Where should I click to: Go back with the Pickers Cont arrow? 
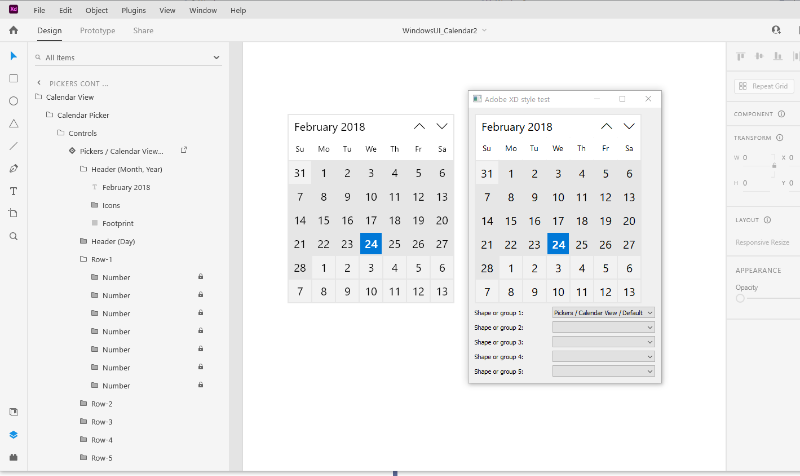[39, 83]
